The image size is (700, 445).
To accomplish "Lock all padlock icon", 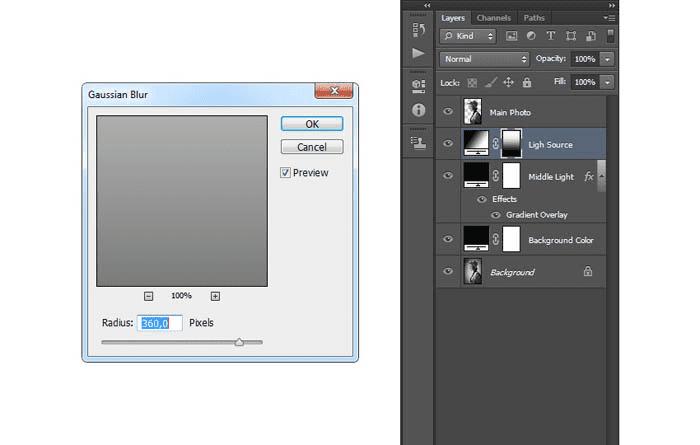I will click(x=527, y=82).
